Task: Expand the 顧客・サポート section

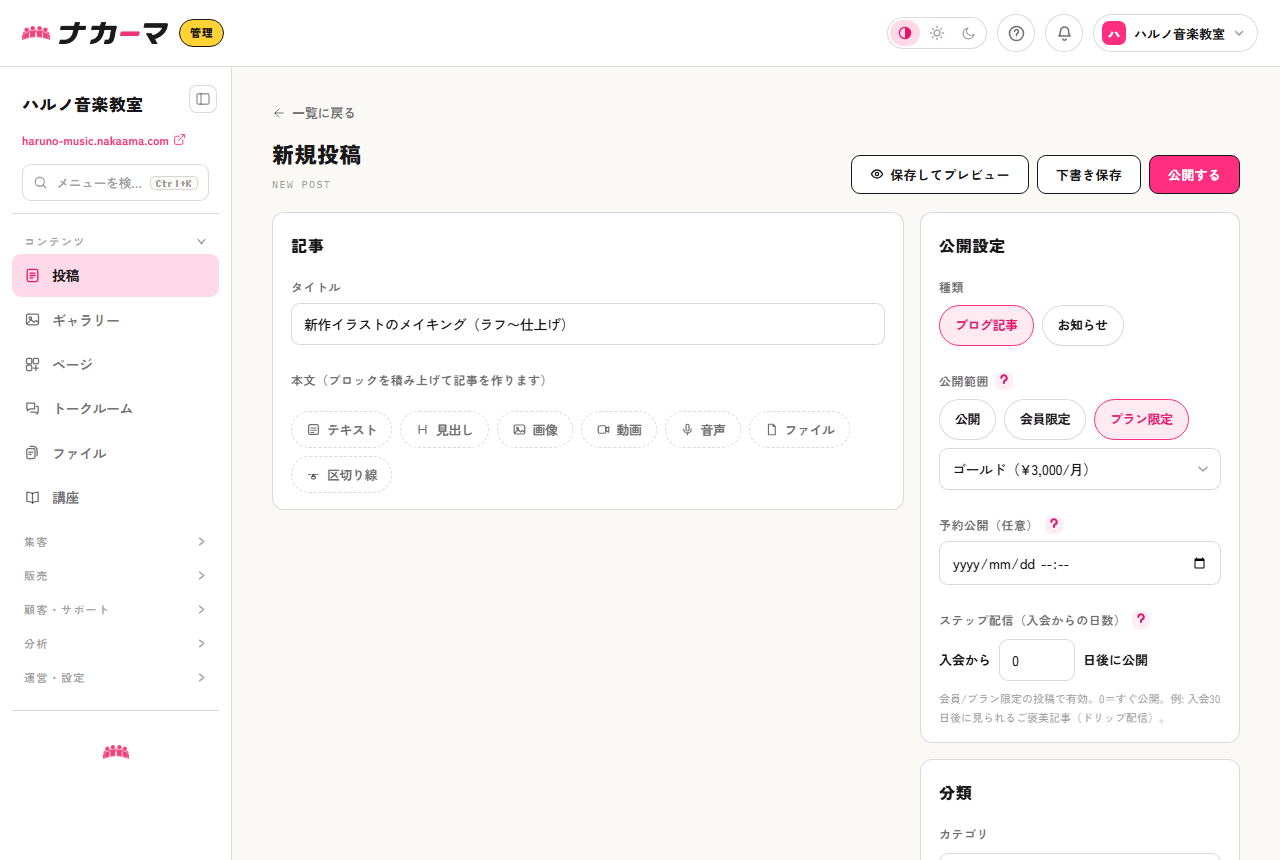Action: click(x=115, y=610)
